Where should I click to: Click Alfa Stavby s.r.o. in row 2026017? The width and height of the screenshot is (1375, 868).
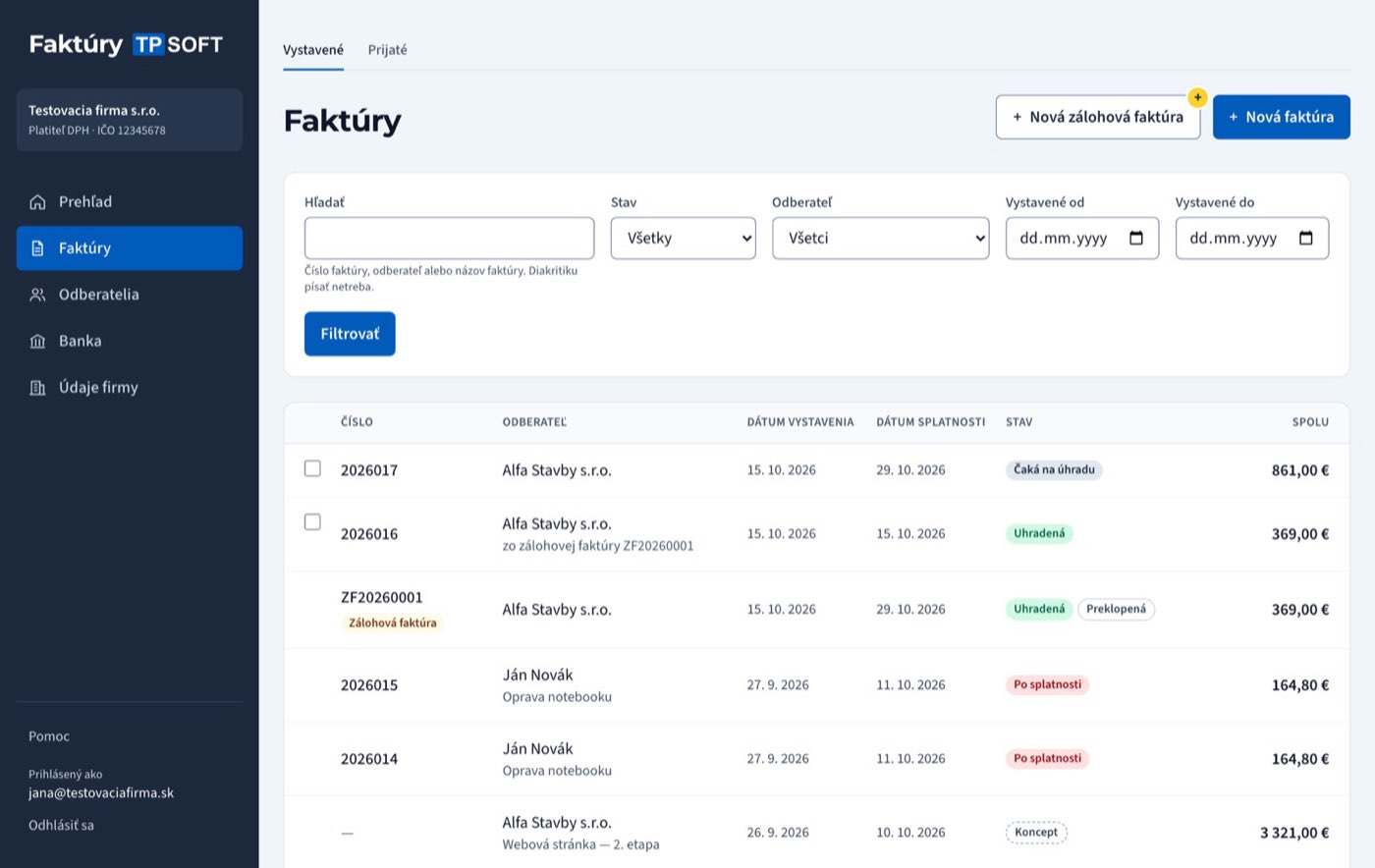557,470
